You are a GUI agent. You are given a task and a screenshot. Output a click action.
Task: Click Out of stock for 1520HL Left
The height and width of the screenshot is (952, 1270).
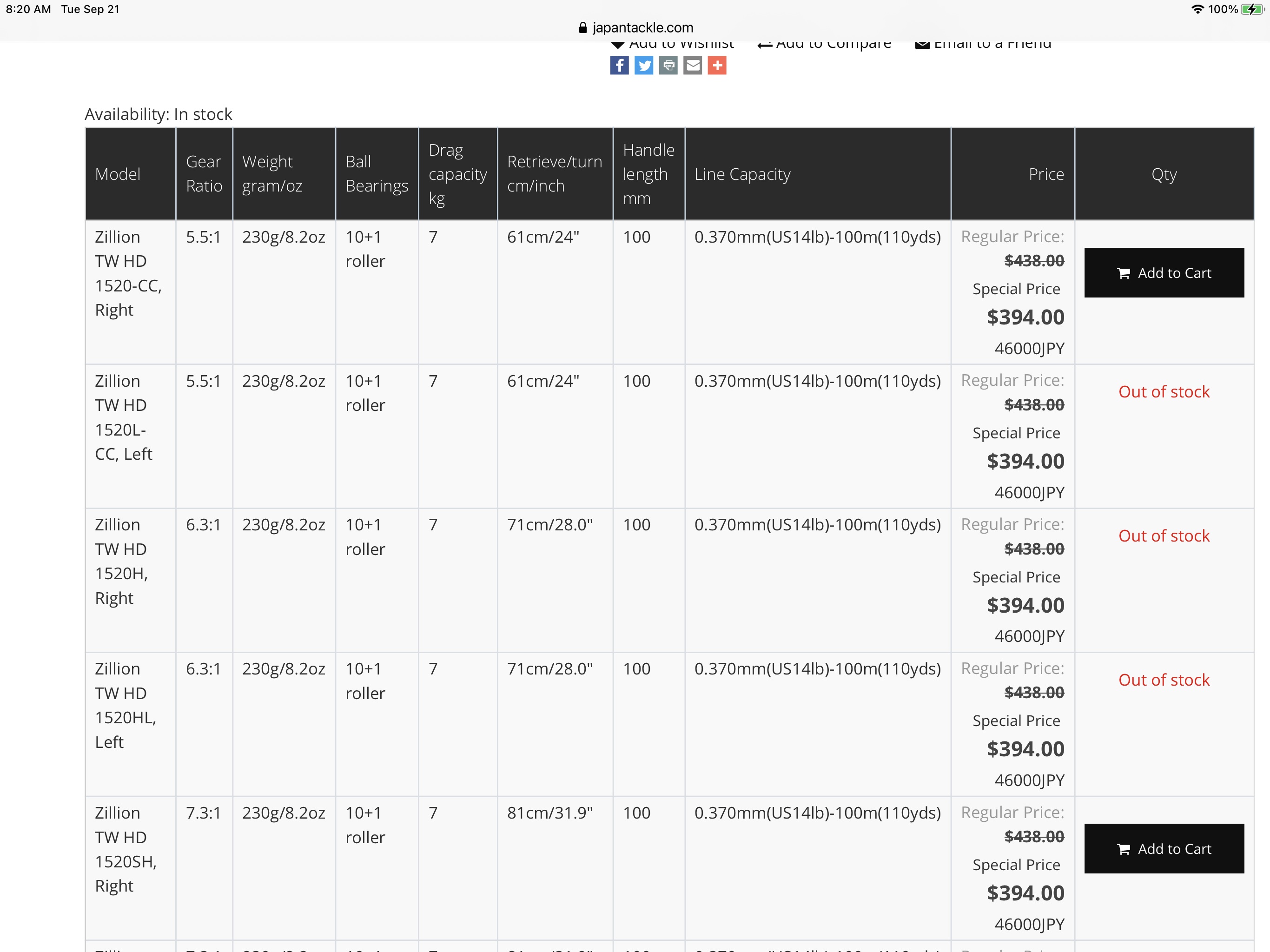coord(1164,681)
